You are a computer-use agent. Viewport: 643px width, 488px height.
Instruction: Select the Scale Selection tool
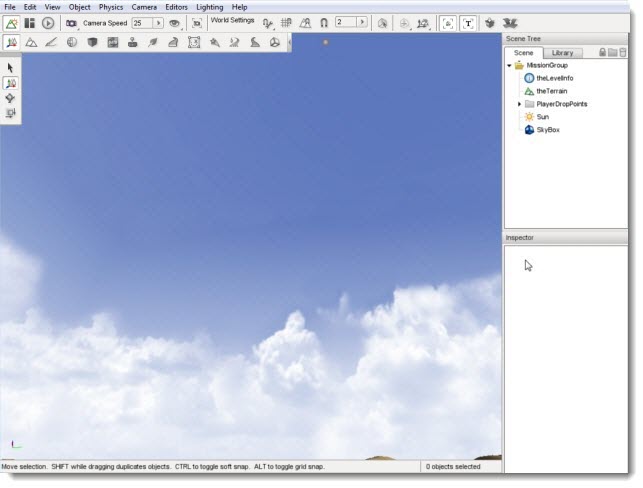point(10,113)
